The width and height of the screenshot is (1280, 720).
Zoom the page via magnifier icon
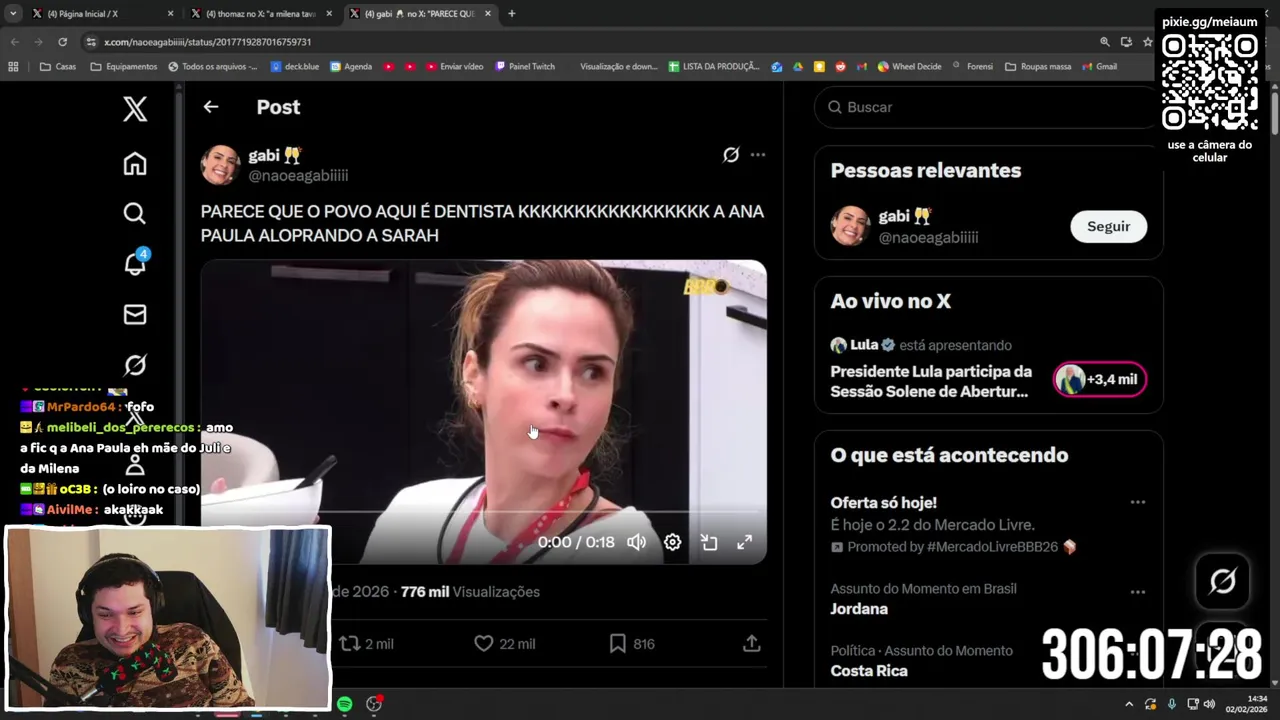click(1105, 42)
